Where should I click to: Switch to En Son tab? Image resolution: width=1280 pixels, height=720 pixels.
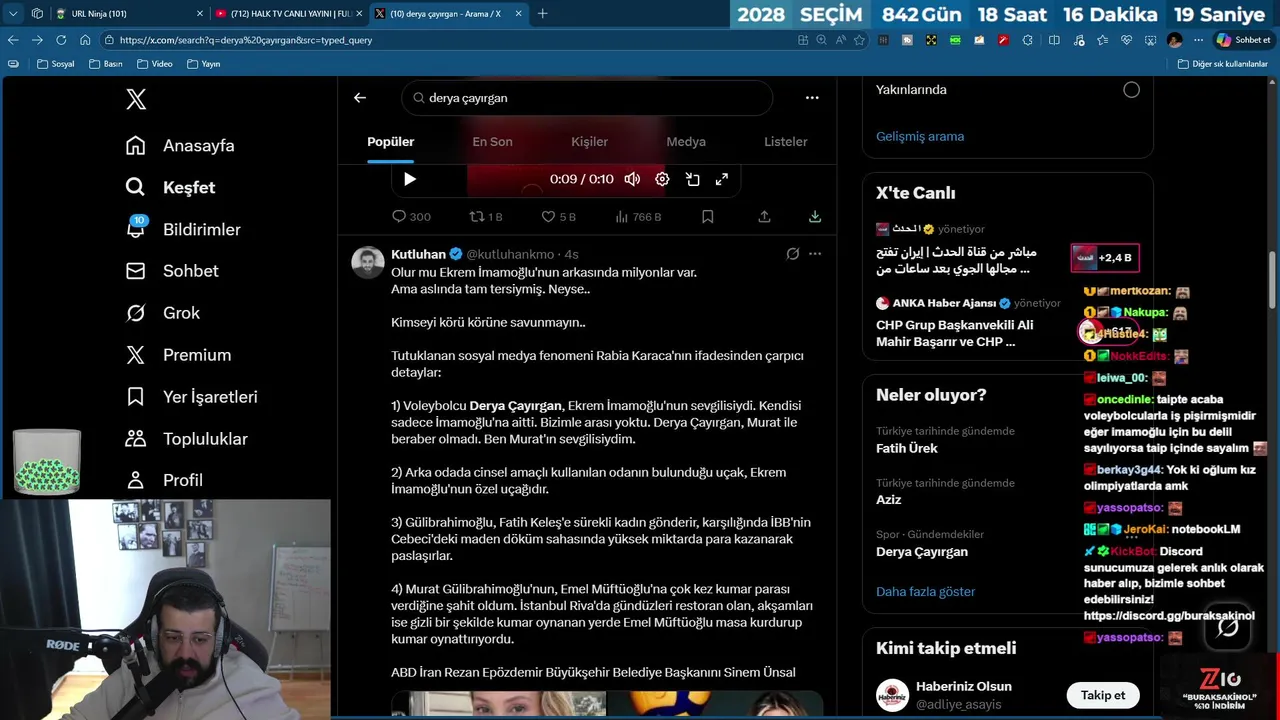click(492, 142)
